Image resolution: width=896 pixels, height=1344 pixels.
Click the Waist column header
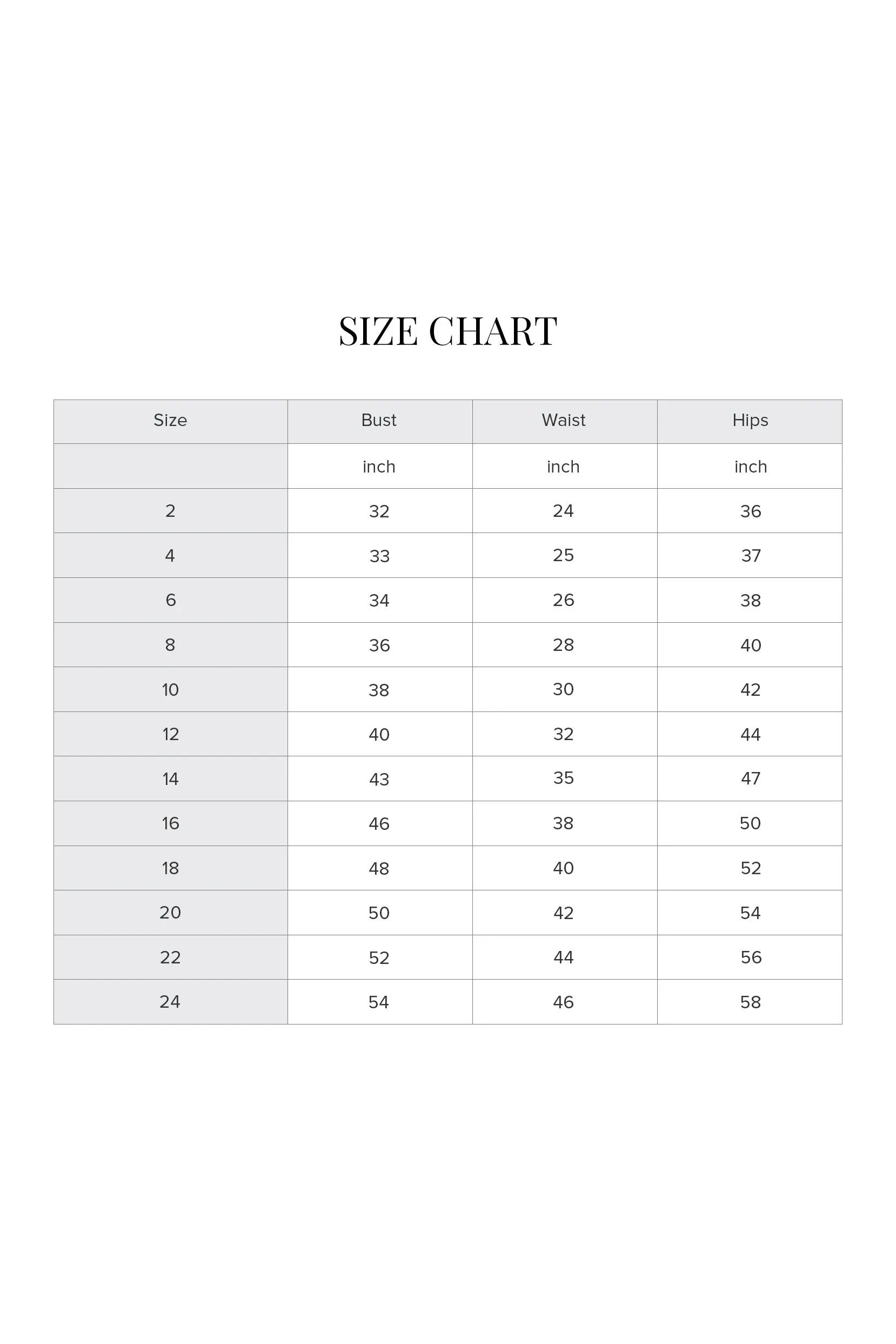click(x=564, y=420)
